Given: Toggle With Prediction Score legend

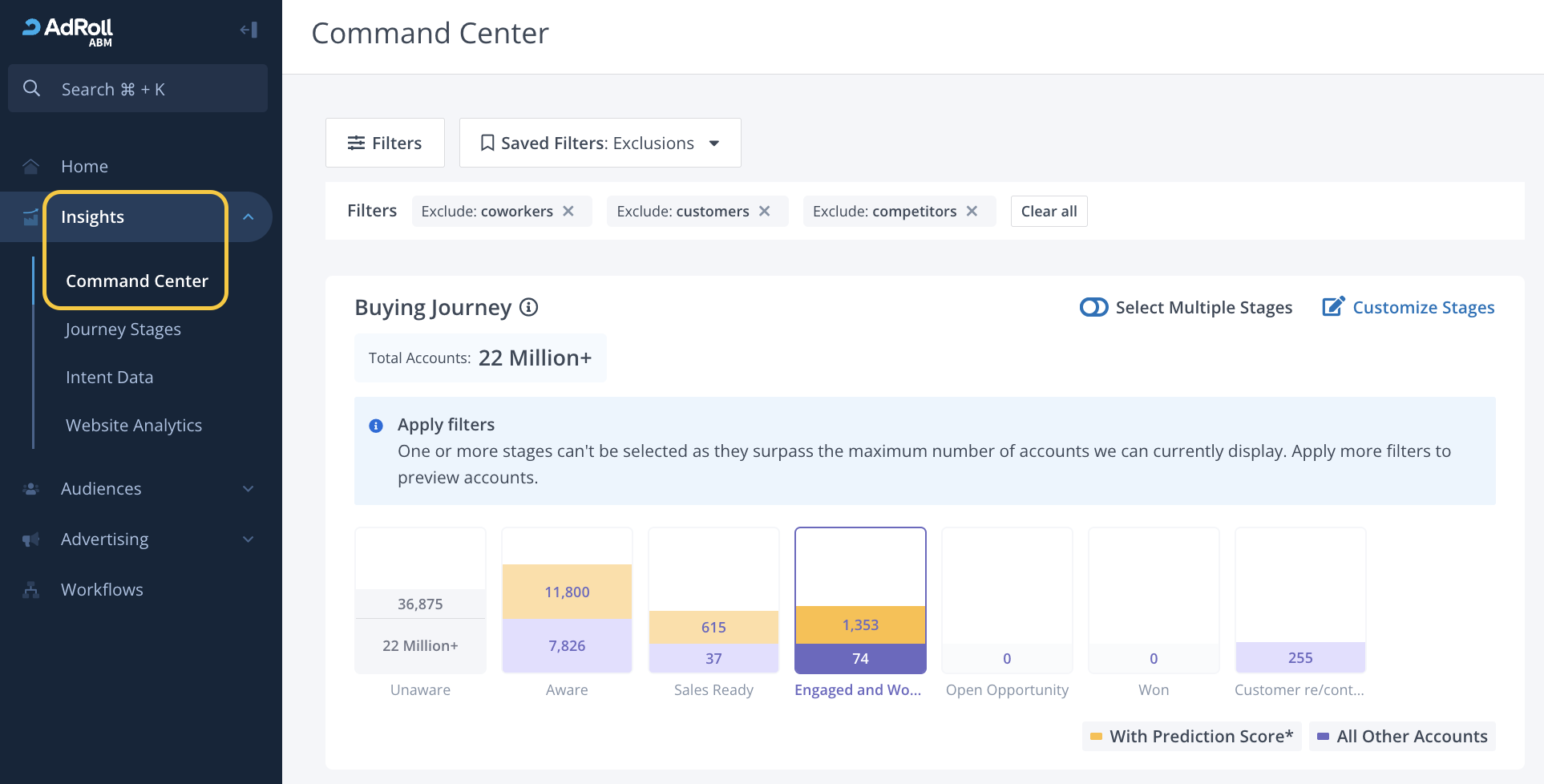Looking at the screenshot, I should tap(1191, 737).
